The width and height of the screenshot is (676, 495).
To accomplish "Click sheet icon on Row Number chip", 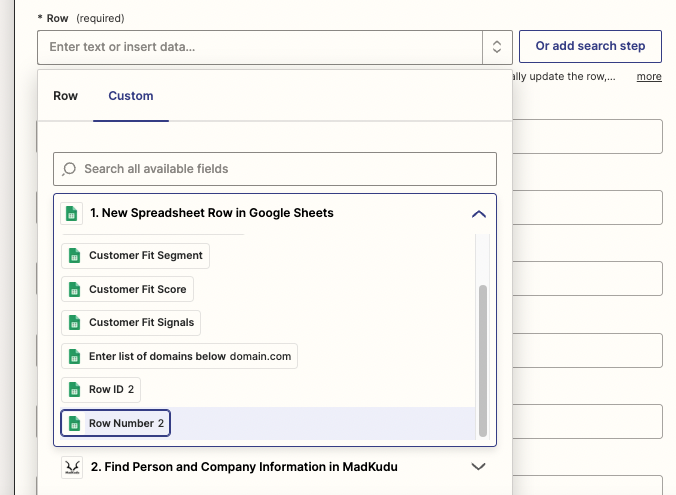I will coord(75,423).
